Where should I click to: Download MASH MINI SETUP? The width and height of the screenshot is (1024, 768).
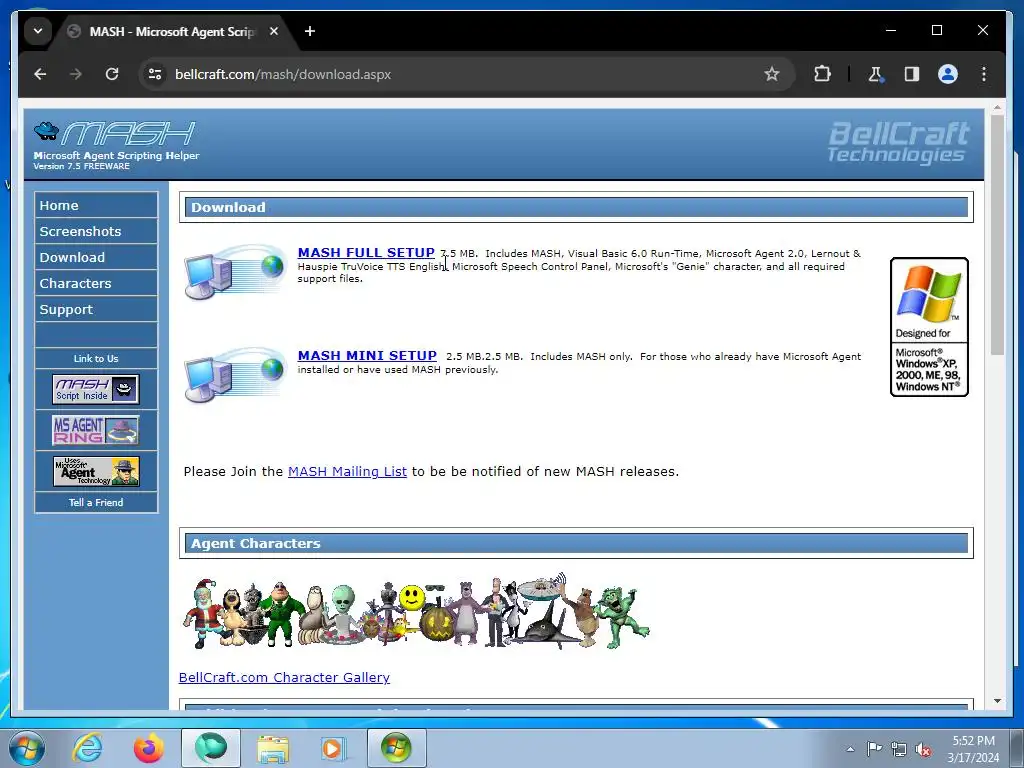(367, 356)
